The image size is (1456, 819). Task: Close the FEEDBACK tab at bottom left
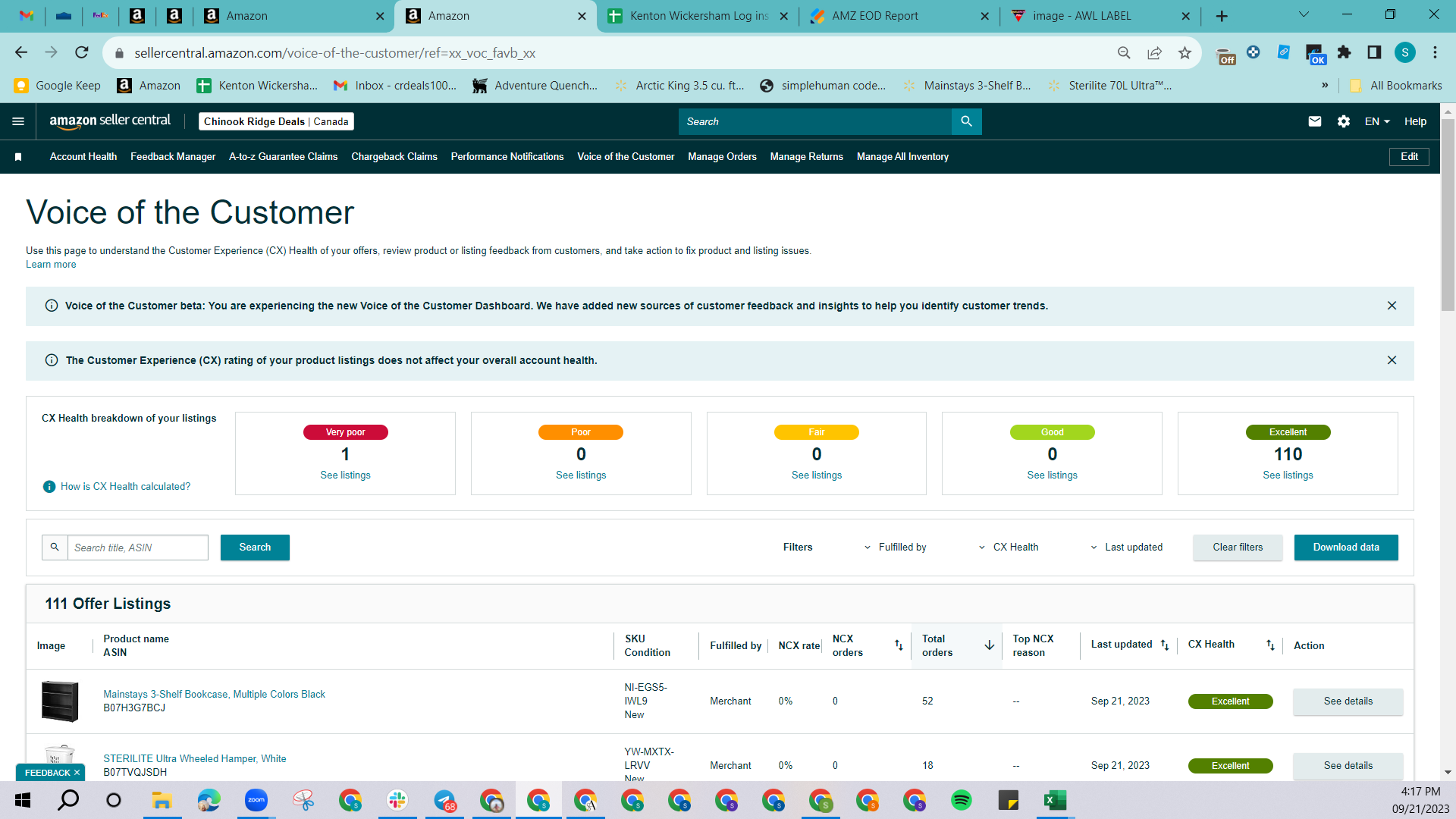pyautogui.click(x=77, y=773)
